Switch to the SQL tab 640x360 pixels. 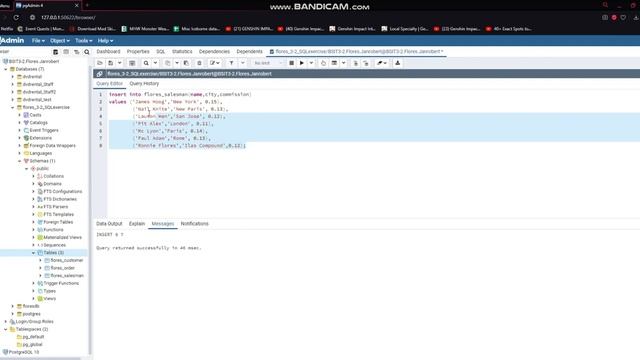coord(161,51)
